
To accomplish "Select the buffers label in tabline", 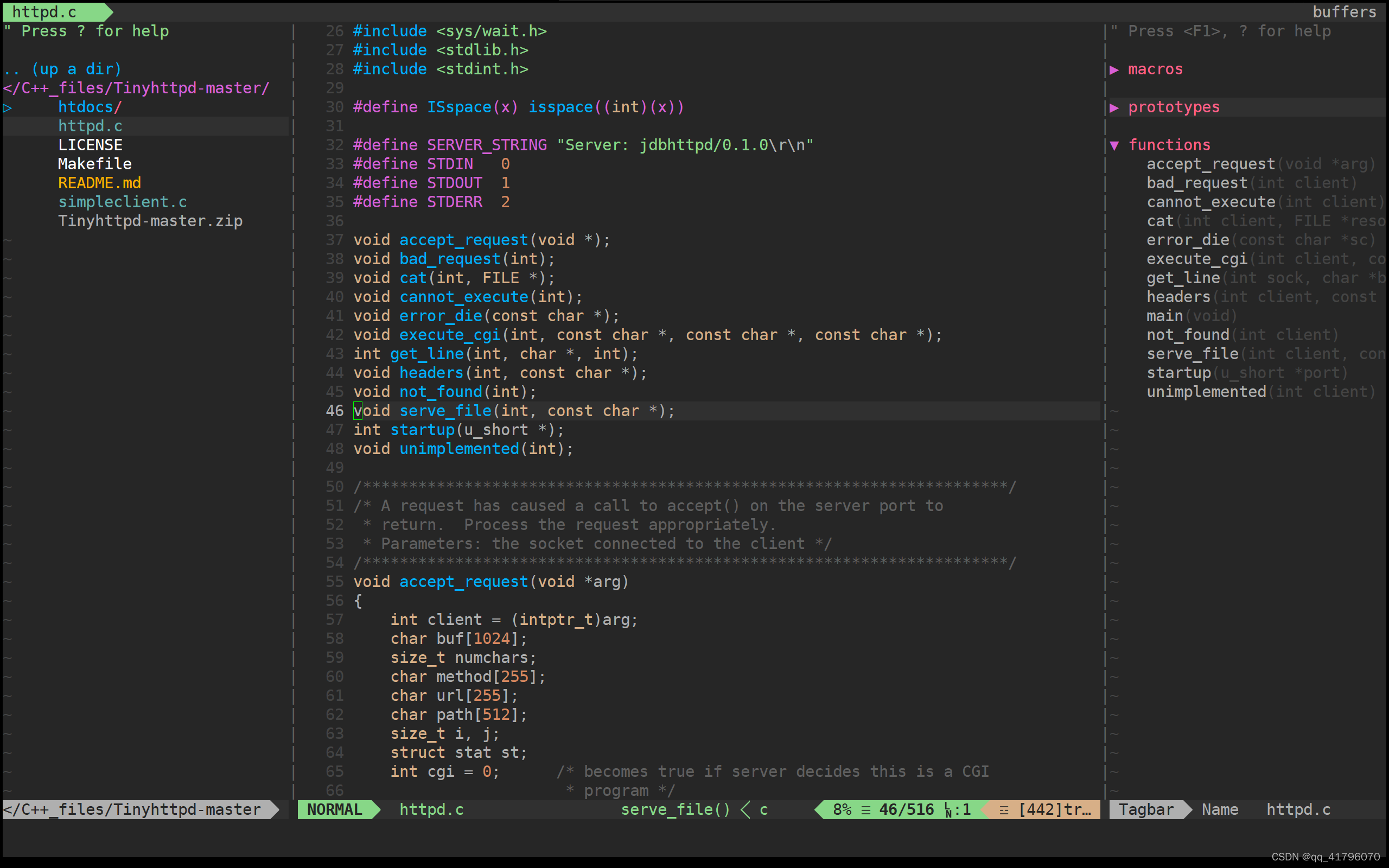I will 1344,11.
